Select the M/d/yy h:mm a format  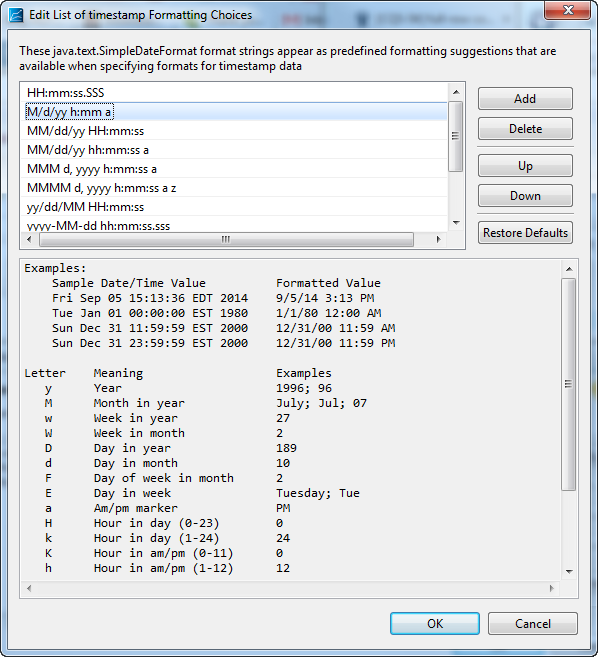pos(234,112)
